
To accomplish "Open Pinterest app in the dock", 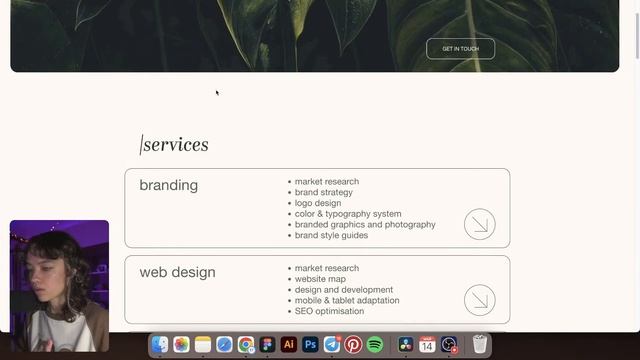I will [x=353, y=344].
